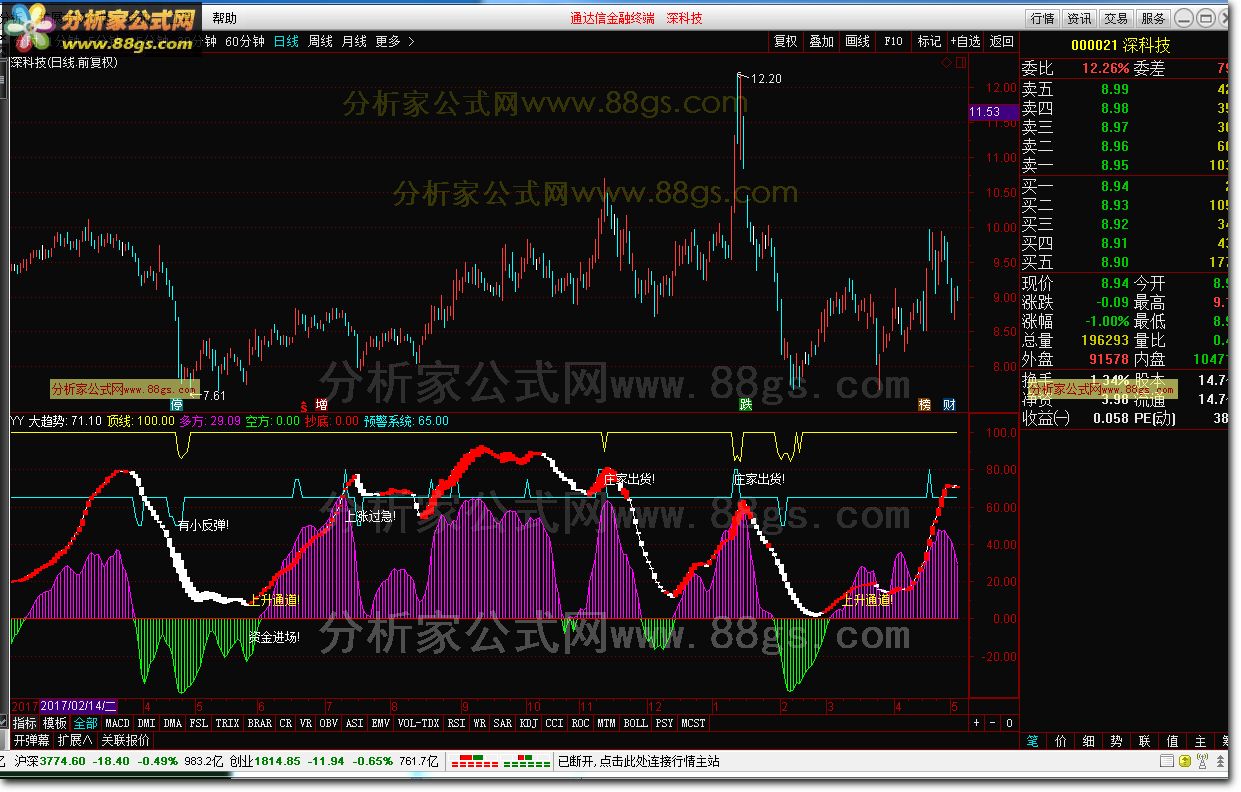The width and height of the screenshot is (1241, 792).
Task: Select the 日线 daily chart period
Action: tap(286, 41)
